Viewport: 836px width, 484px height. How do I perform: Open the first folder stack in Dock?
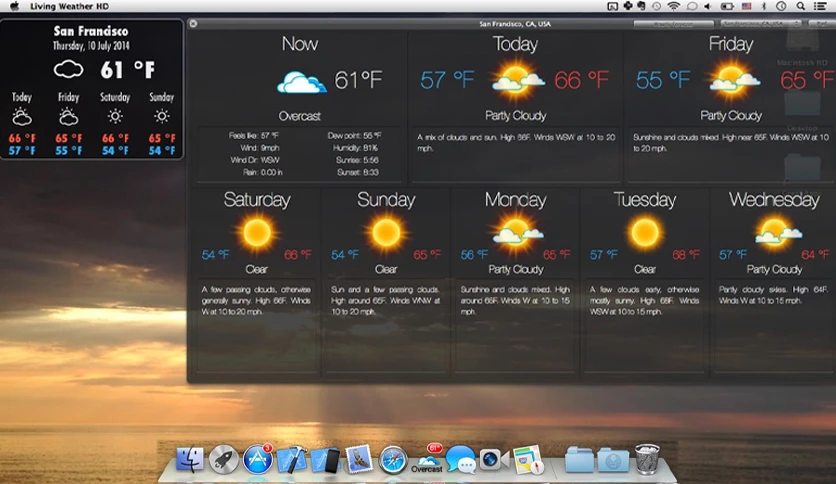[x=579, y=461]
